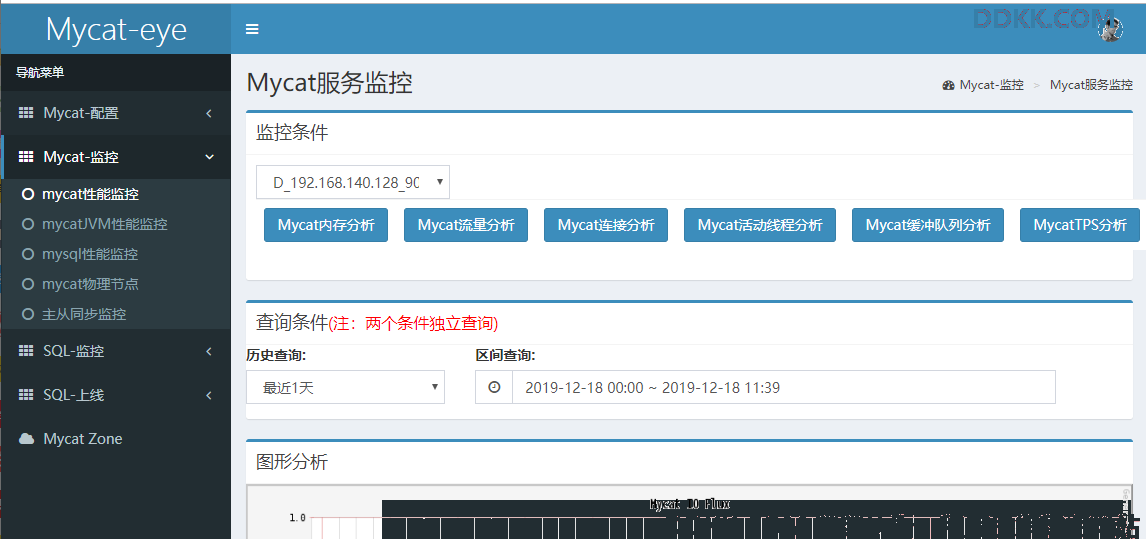The height and width of the screenshot is (539, 1146).
Task: Click the Mycat缓冲队列分析 button
Action: (x=928, y=225)
